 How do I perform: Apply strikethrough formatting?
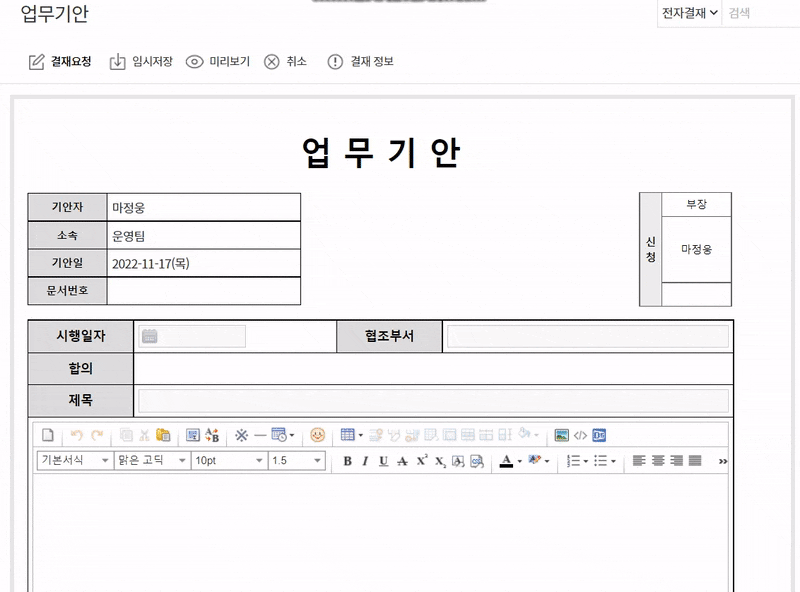click(x=402, y=460)
